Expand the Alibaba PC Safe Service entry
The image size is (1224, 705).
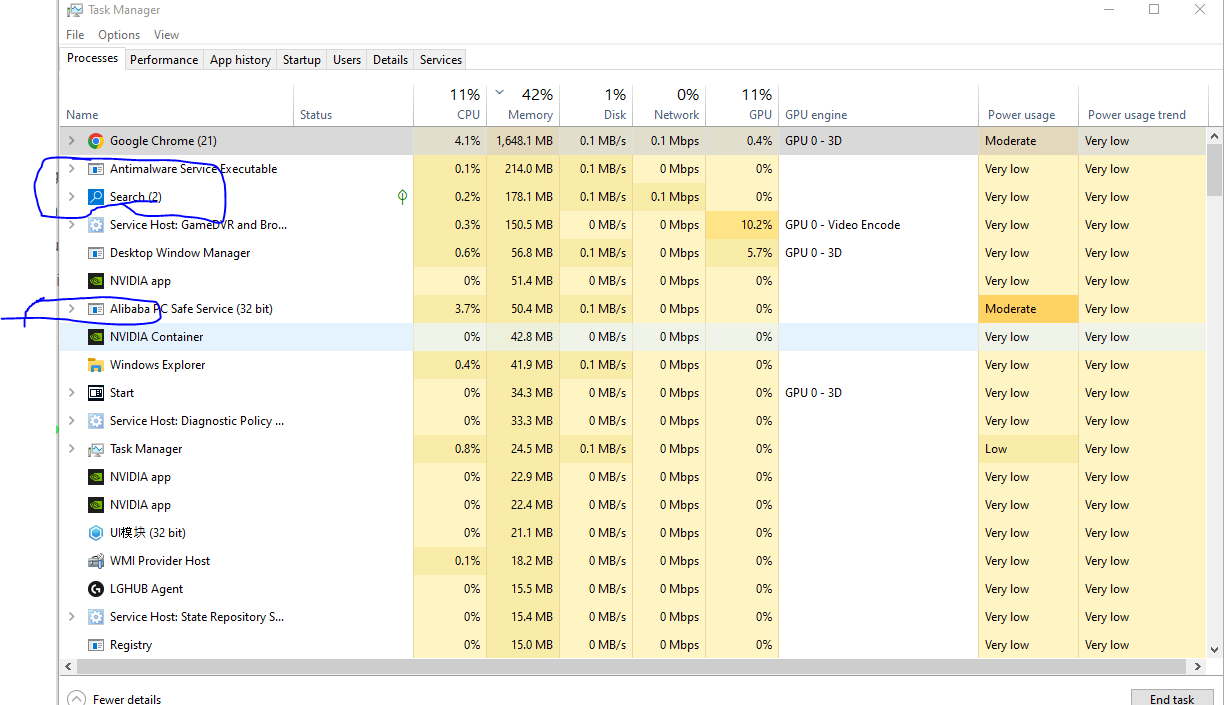71,309
